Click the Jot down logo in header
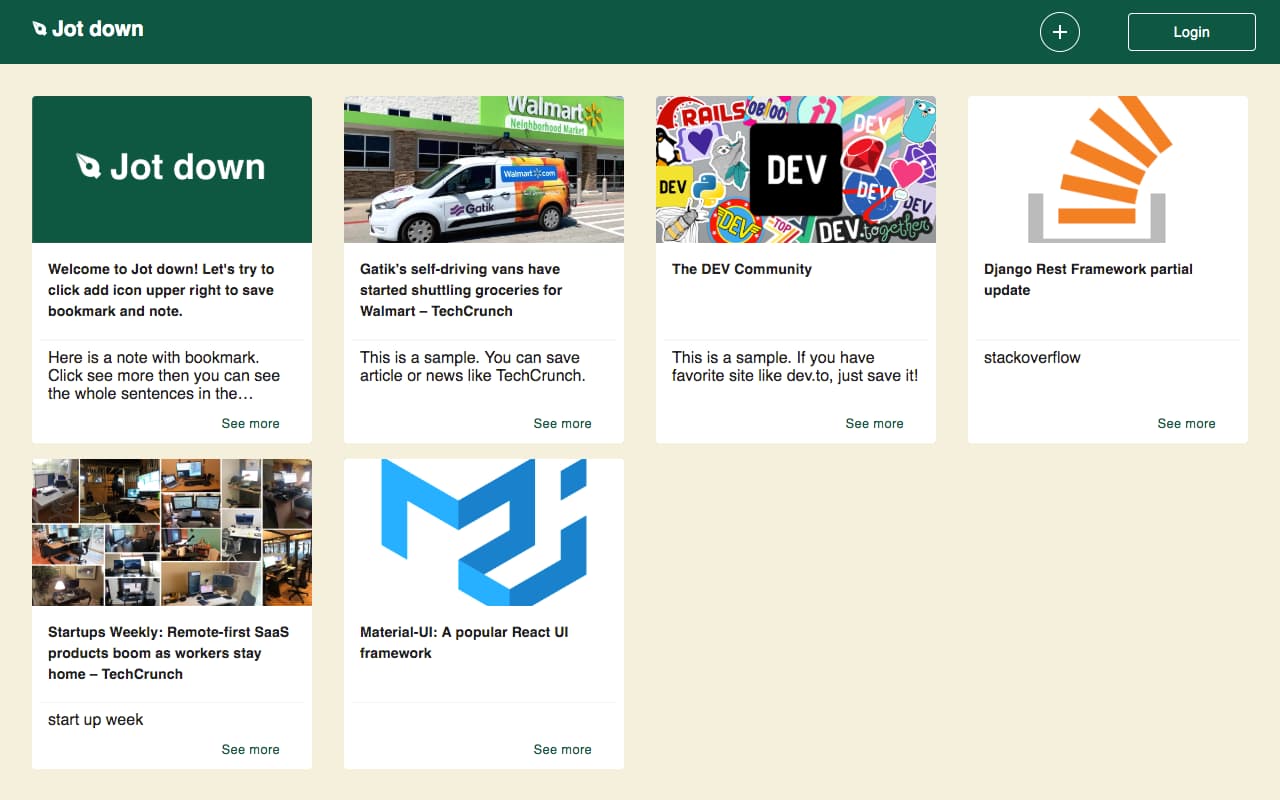 88,29
